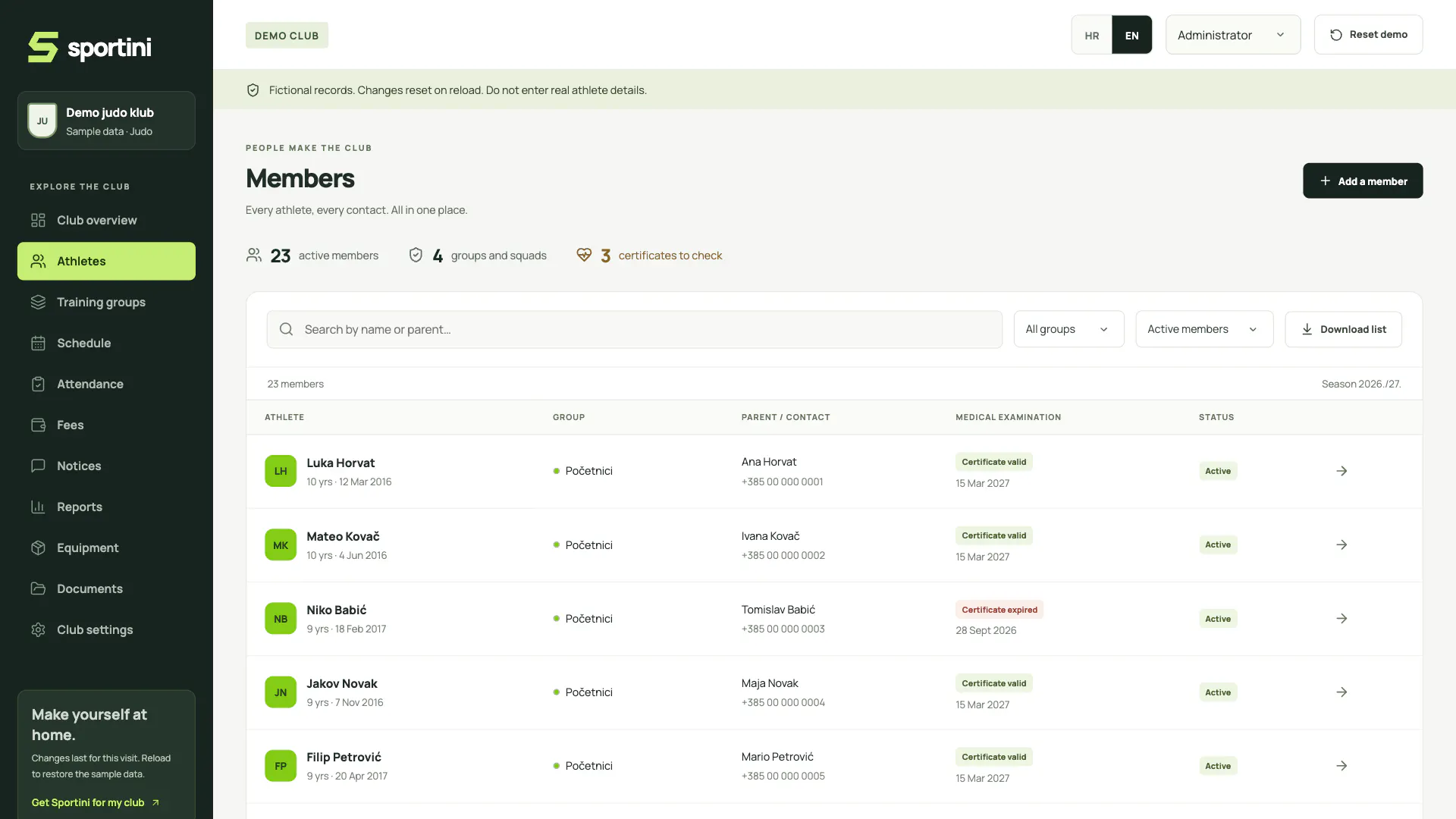
Task: Expand the Active members filter
Action: pos(1204,329)
